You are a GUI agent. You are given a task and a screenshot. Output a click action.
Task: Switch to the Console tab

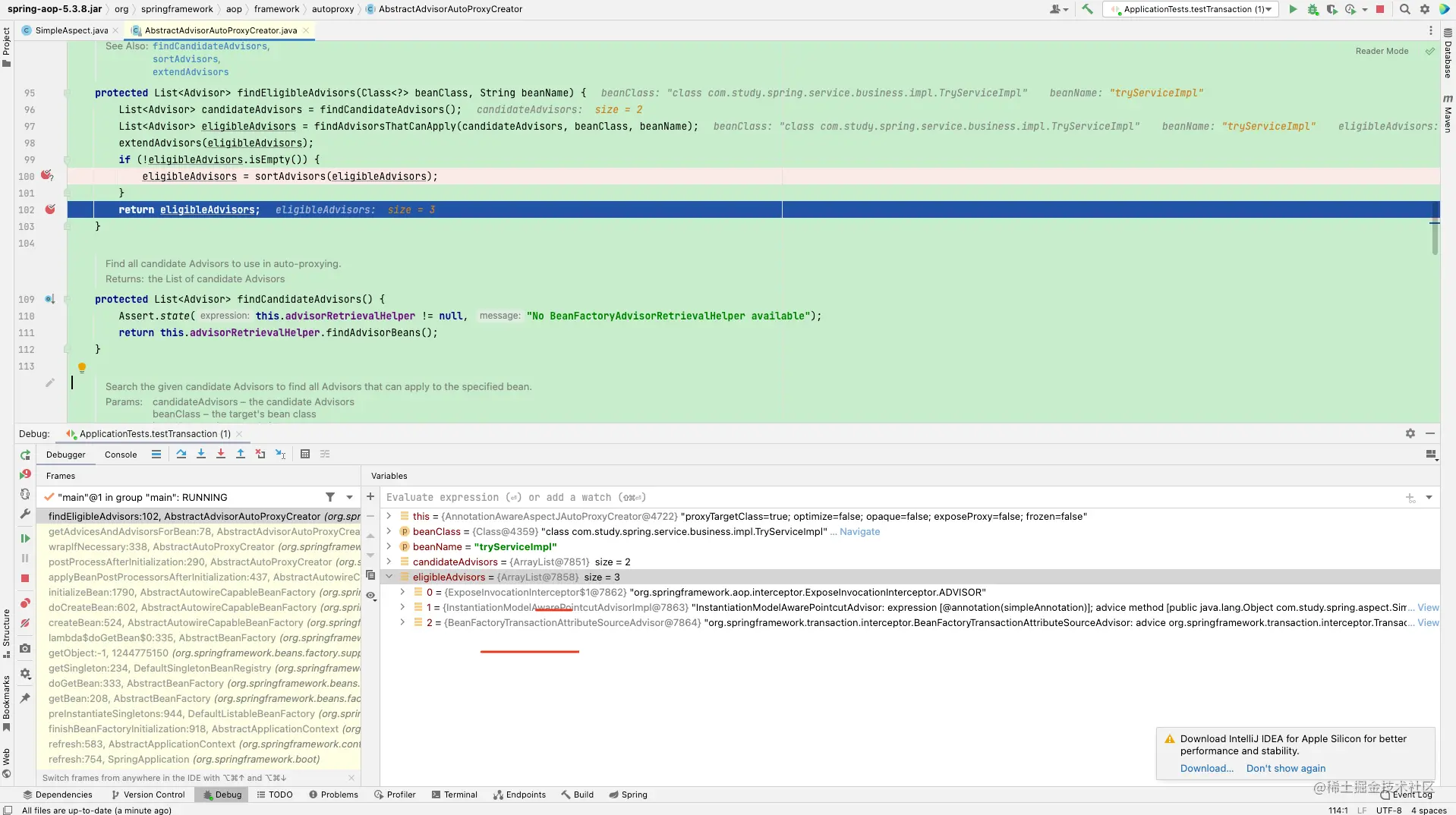[121, 455]
